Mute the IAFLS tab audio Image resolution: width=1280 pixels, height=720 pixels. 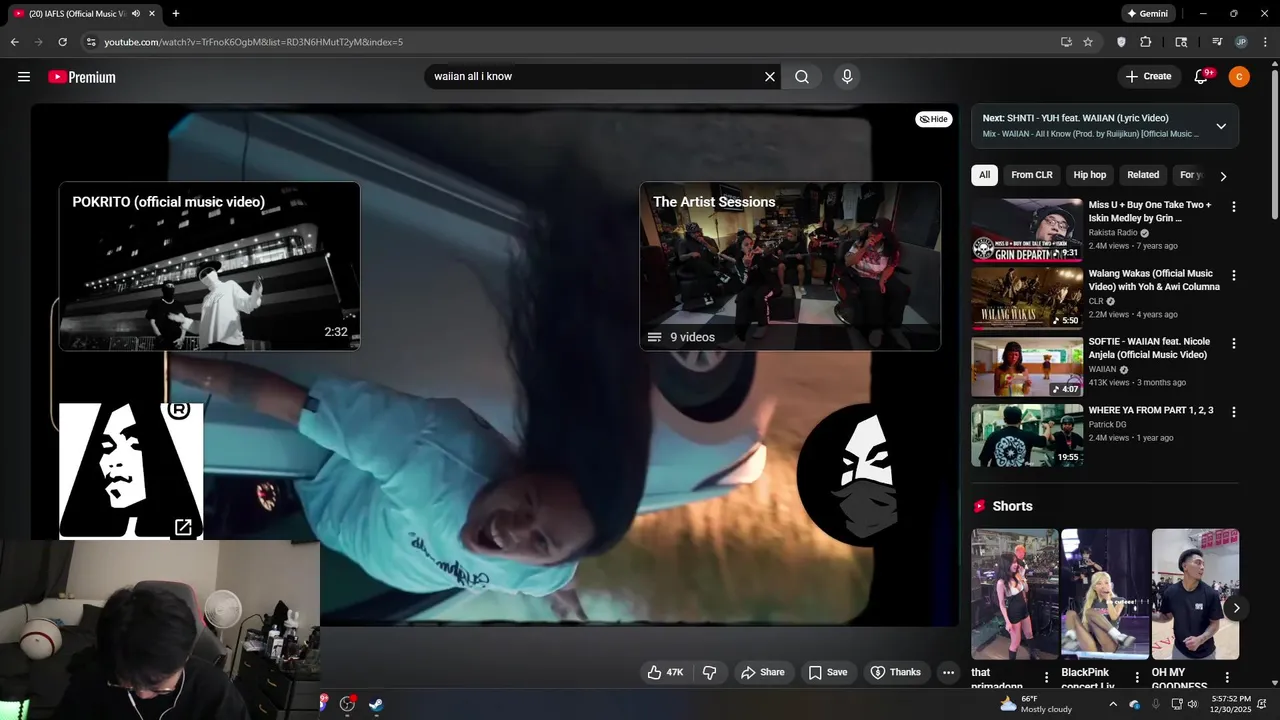[136, 14]
